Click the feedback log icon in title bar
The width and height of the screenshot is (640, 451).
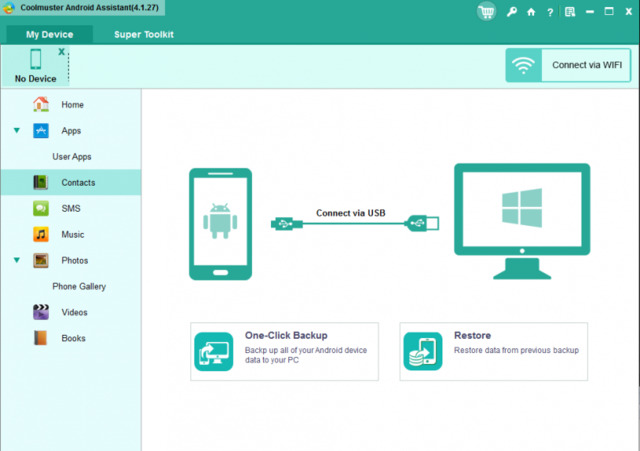pyautogui.click(x=569, y=13)
